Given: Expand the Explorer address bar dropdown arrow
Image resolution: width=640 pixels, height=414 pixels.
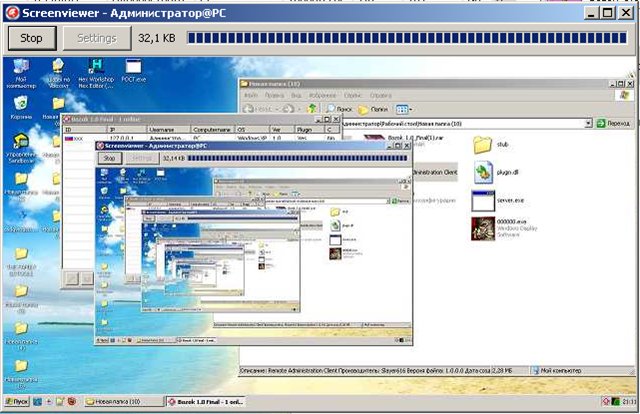Looking at the screenshot, I should 588,123.
